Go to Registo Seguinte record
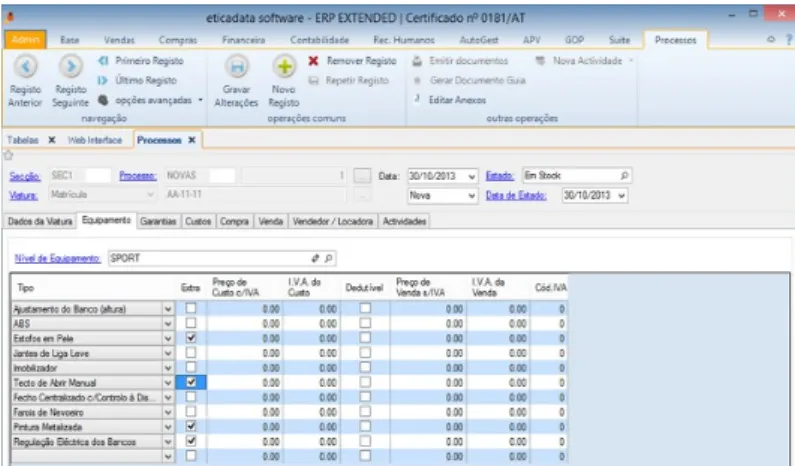This screenshot has width=795, height=466. tap(70, 81)
